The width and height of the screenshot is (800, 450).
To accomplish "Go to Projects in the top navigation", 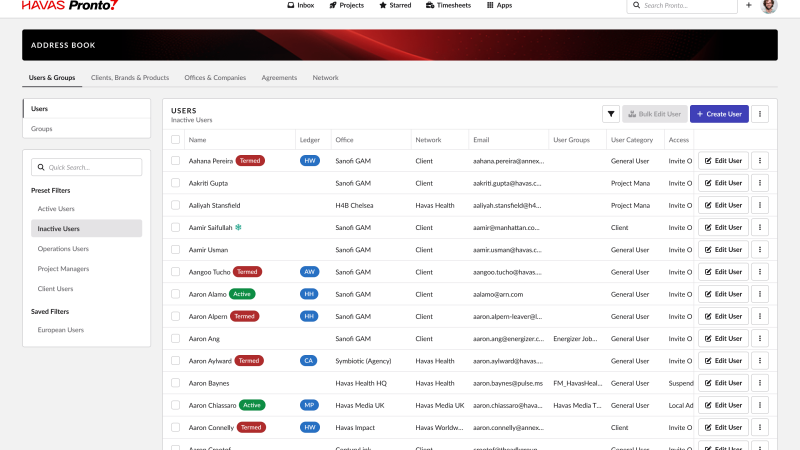I will coord(346,5).
